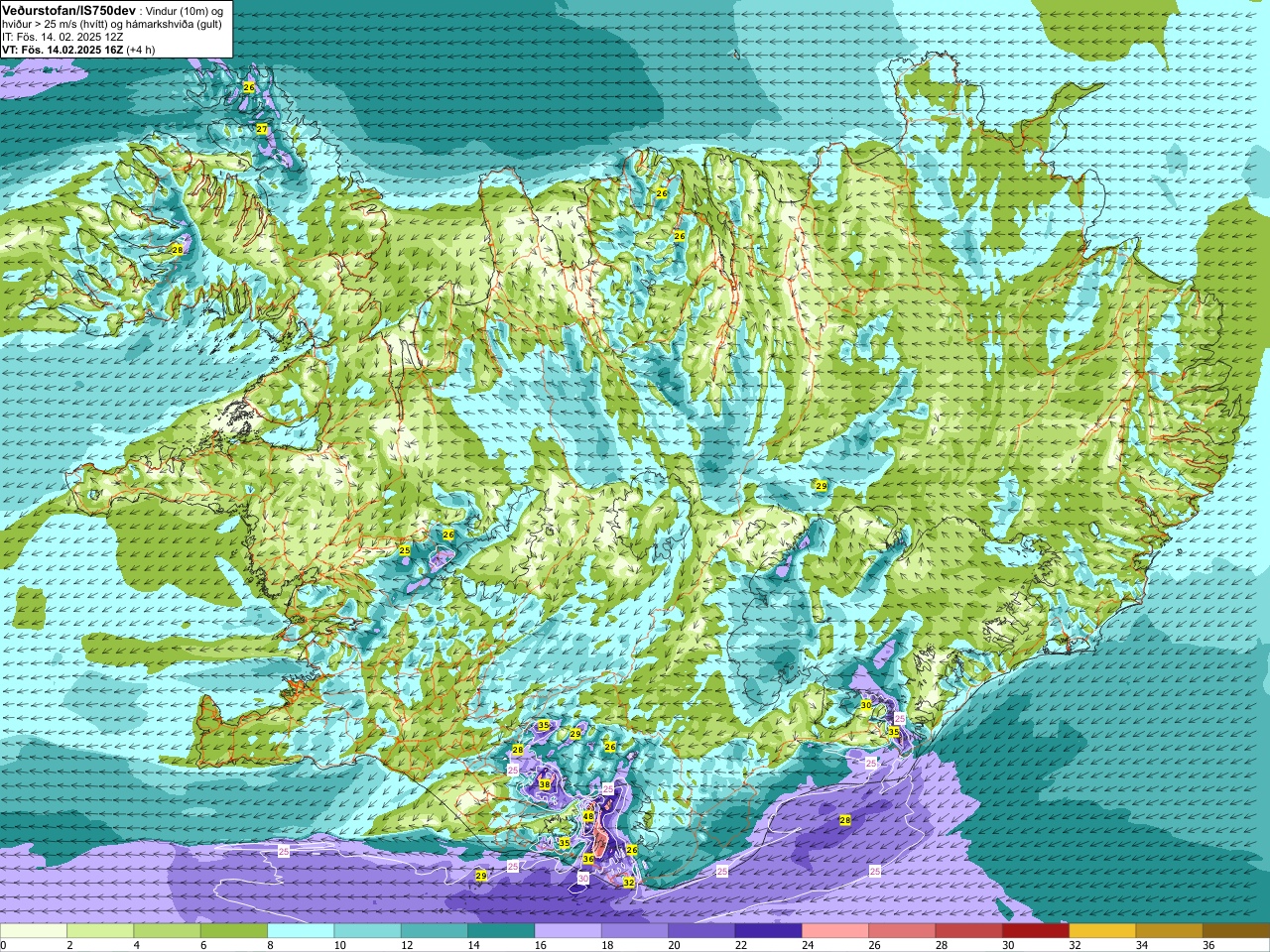
Task: Pick the 24–26 m/s pink legend swatch
Action: 835,931
